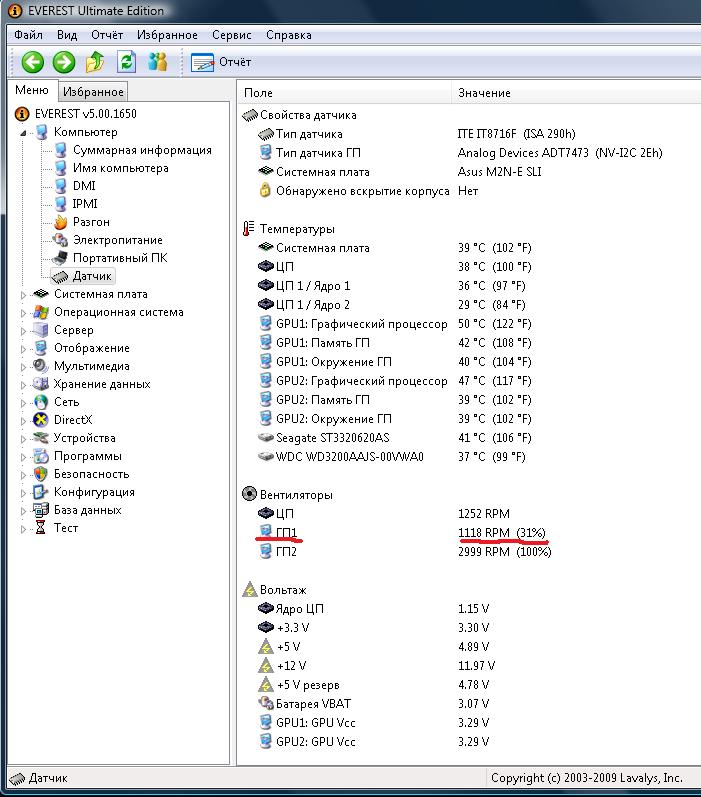701x797 pixels.
Task: Select the Портативный ПК laptop icon
Action: (60, 258)
